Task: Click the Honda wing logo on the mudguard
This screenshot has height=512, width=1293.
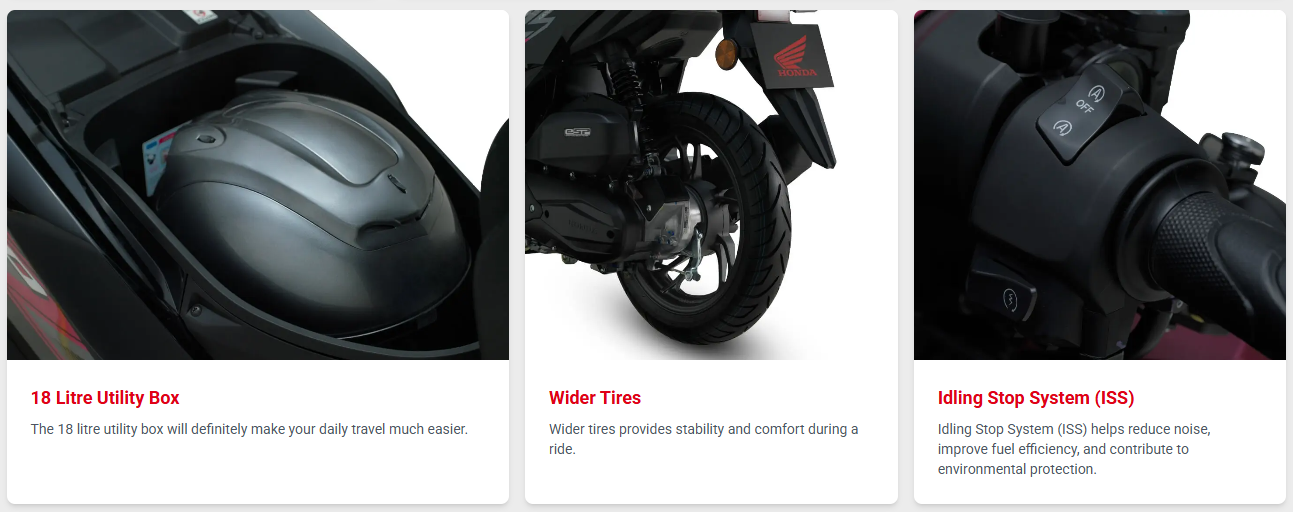Action: pos(798,57)
